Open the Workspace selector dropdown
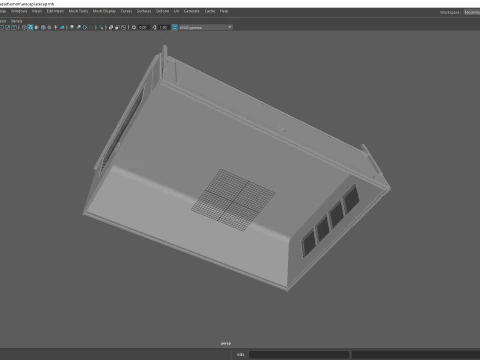The height and width of the screenshot is (360, 480). click(472, 12)
